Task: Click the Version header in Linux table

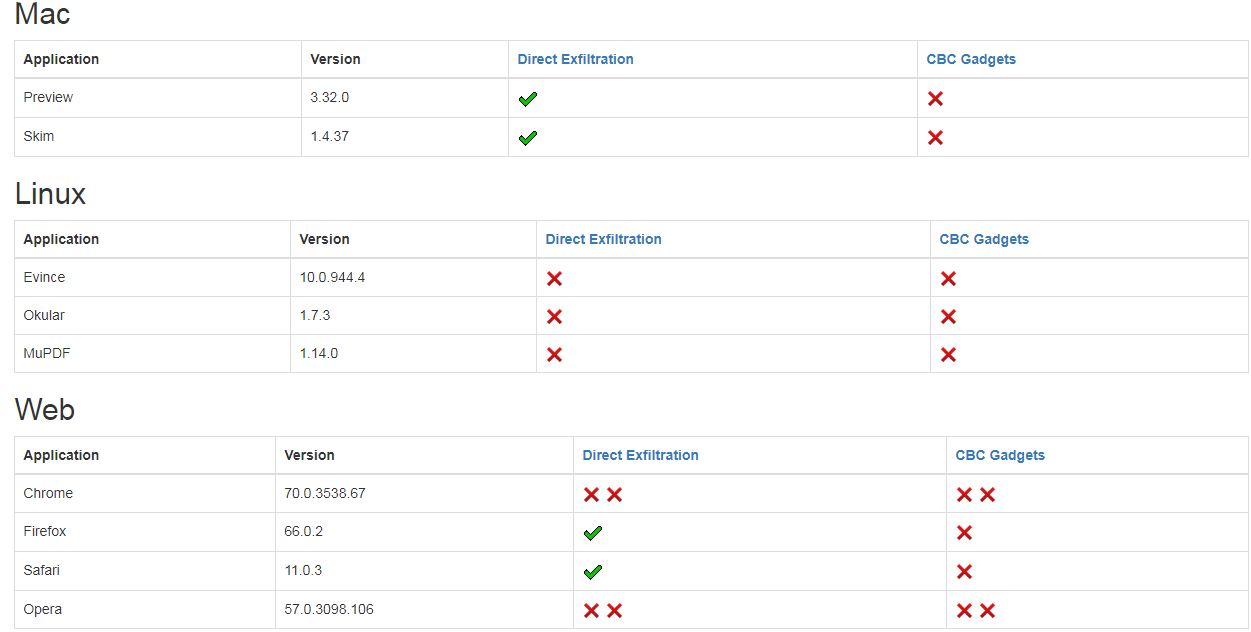Action: pos(325,239)
